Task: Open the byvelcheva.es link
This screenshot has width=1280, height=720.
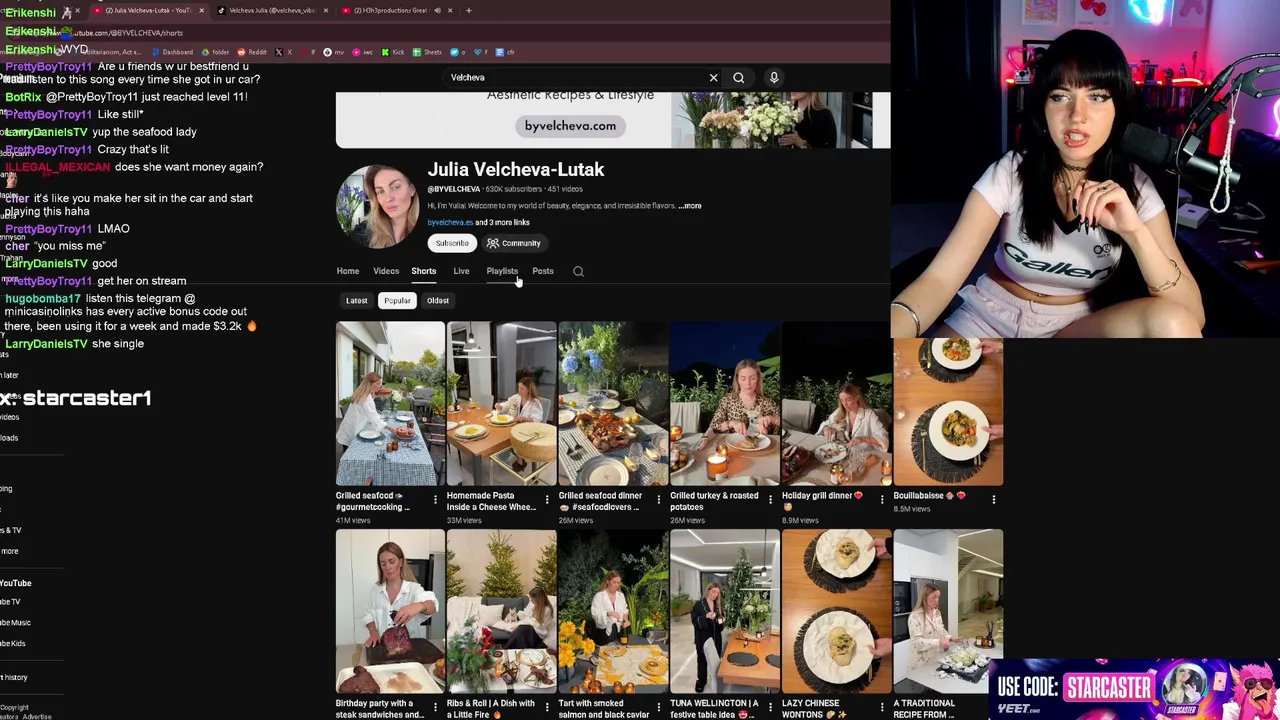Action: click(450, 222)
